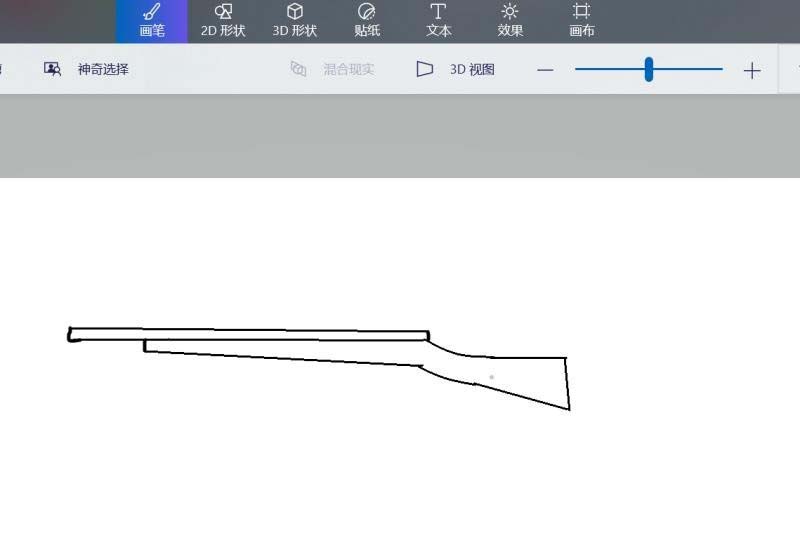
Task: Open the 效果 effects panel
Action: (x=510, y=20)
